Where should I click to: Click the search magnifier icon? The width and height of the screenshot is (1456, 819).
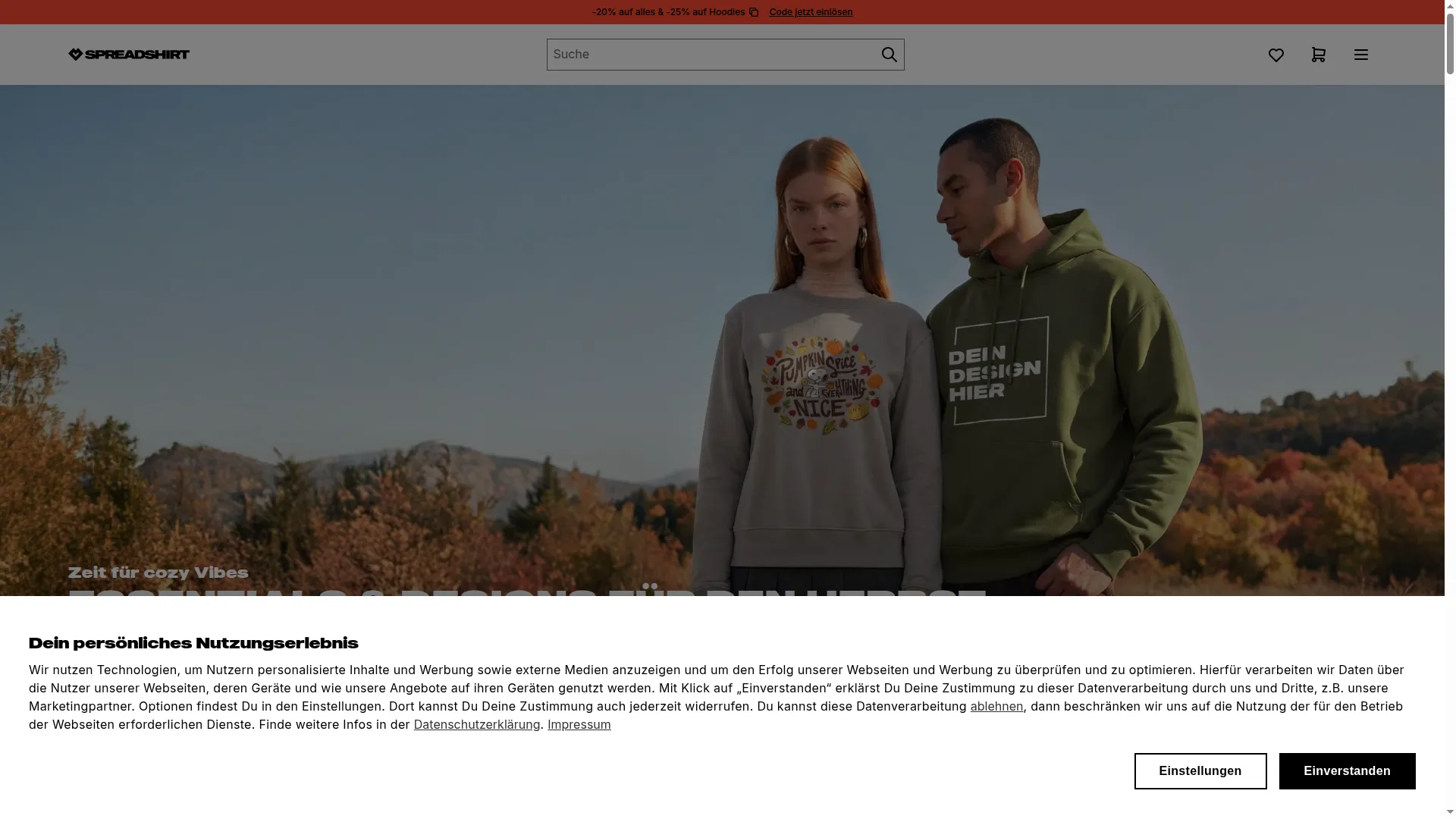(x=889, y=55)
